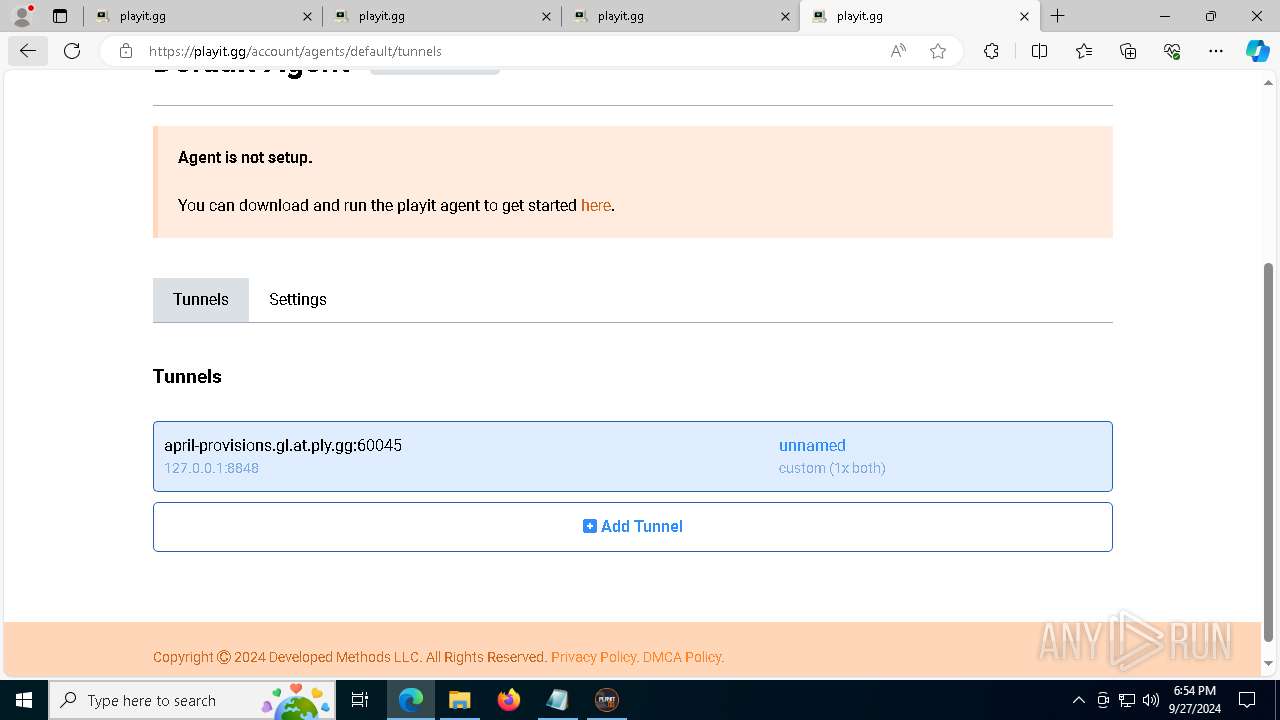Click the Add Tunnel button

click(x=633, y=526)
